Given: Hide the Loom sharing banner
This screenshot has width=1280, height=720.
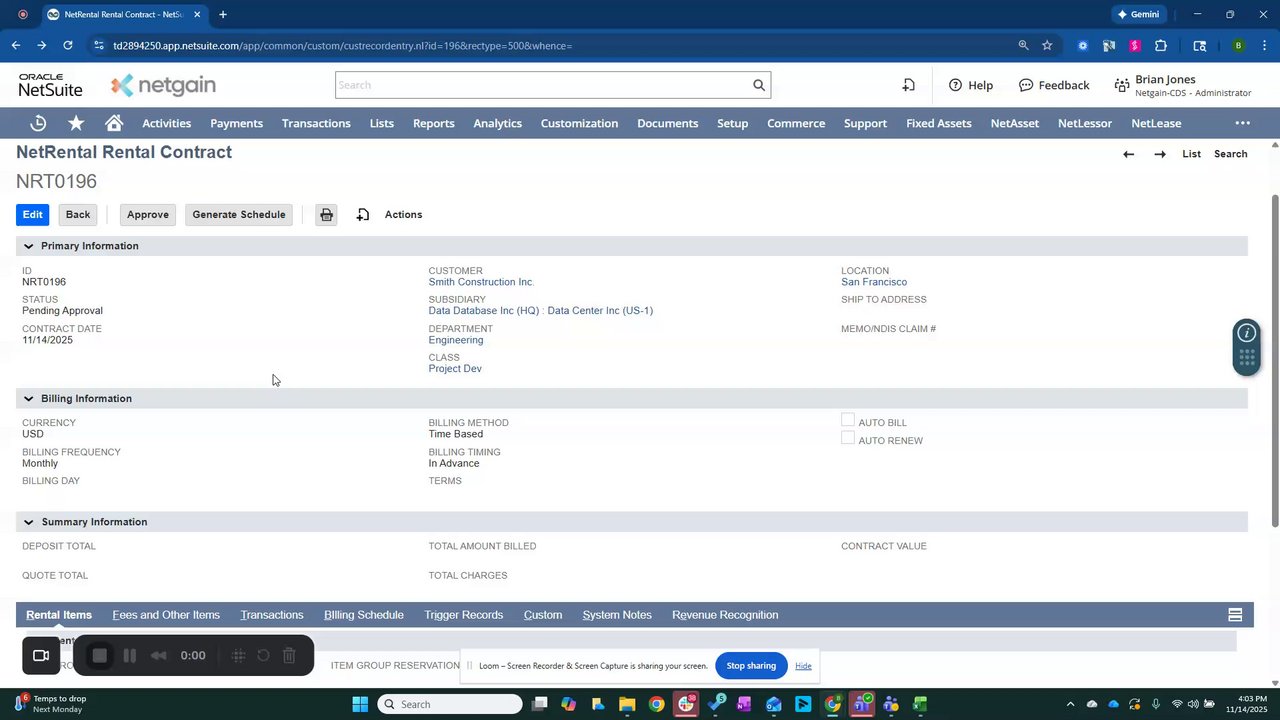Looking at the screenshot, I should point(803,666).
